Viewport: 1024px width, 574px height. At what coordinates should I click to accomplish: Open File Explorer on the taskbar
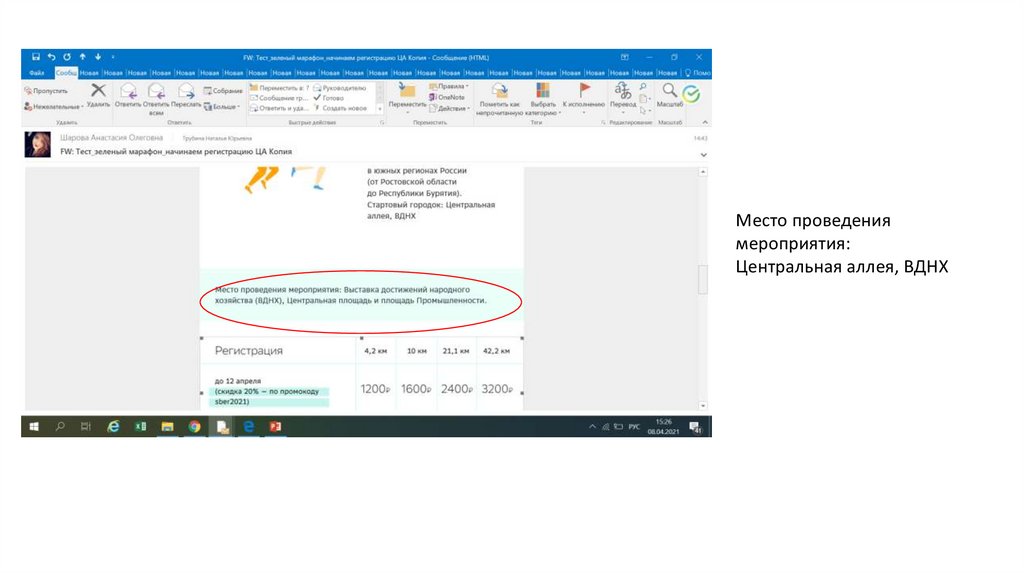[167, 426]
